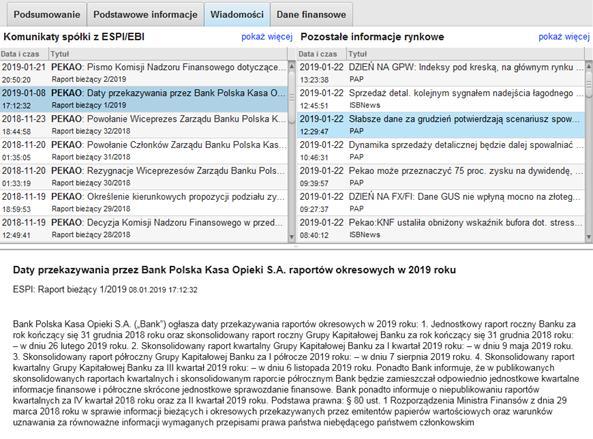This screenshot has height=439, width=593.
Task: Open the Dane finansowe tab
Action: tap(311, 14)
